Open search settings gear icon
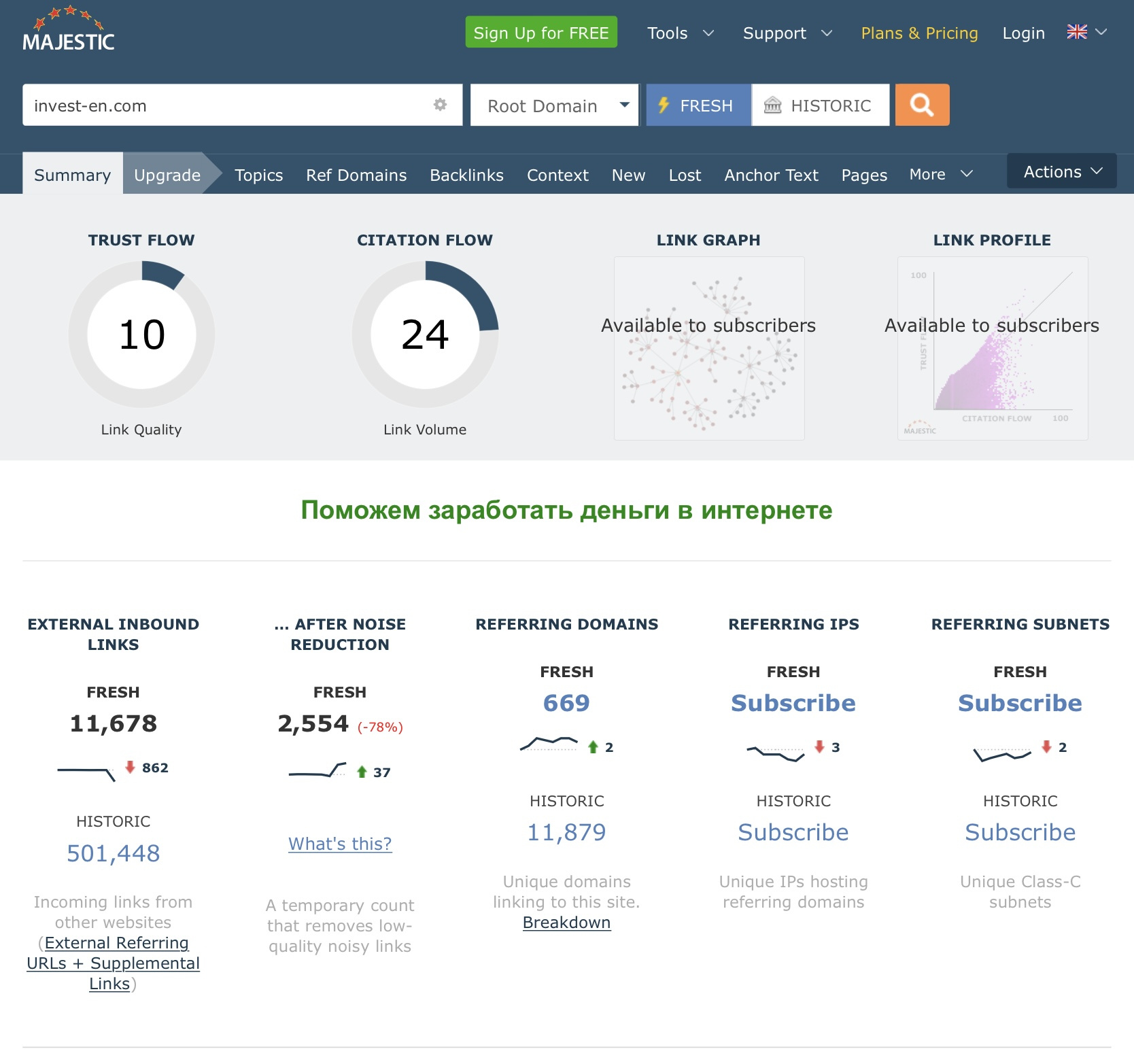This screenshot has height=1064, width=1134. pyautogui.click(x=441, y=105)
